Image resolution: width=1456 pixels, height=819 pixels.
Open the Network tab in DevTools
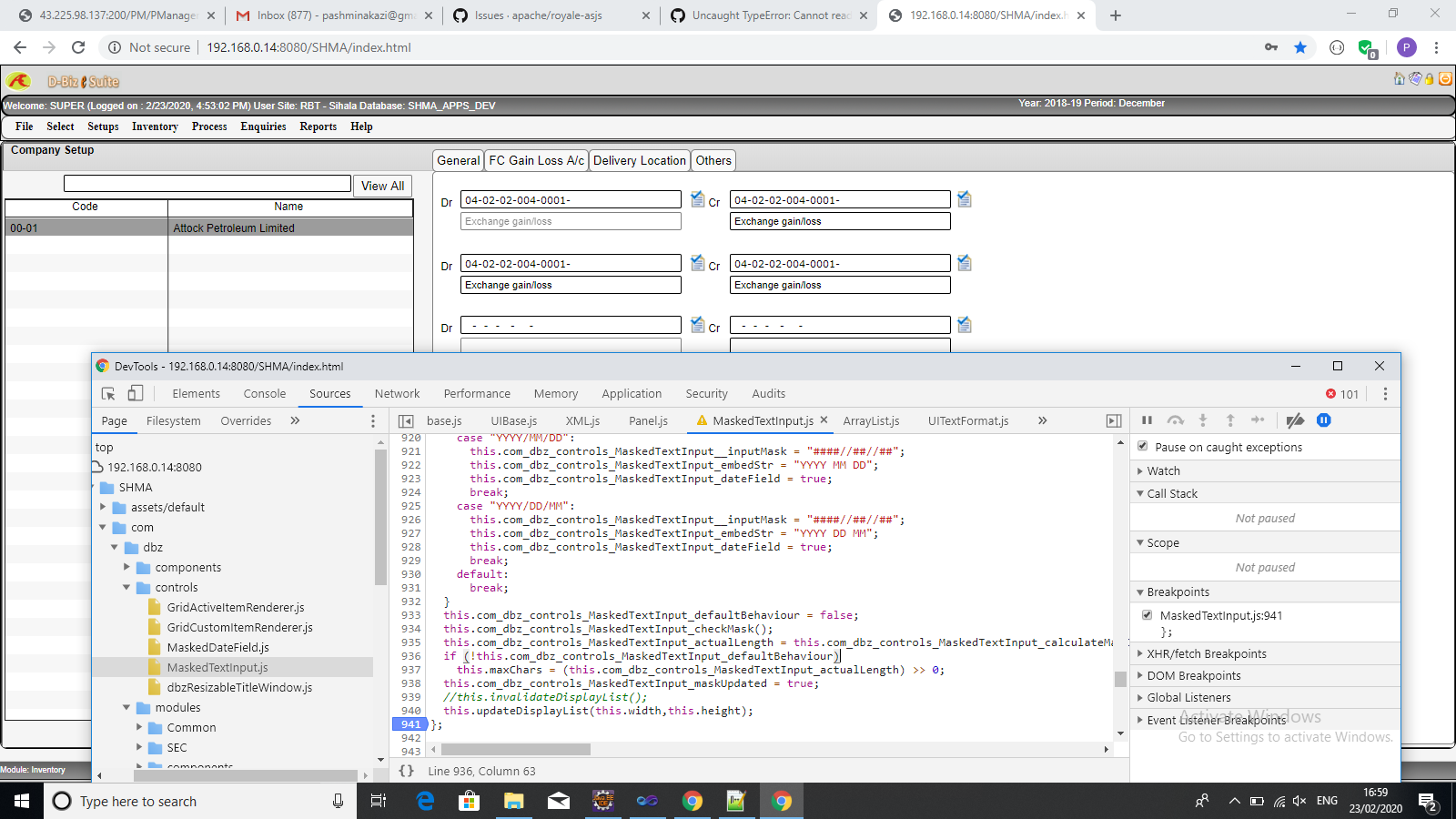click(398, 394)
